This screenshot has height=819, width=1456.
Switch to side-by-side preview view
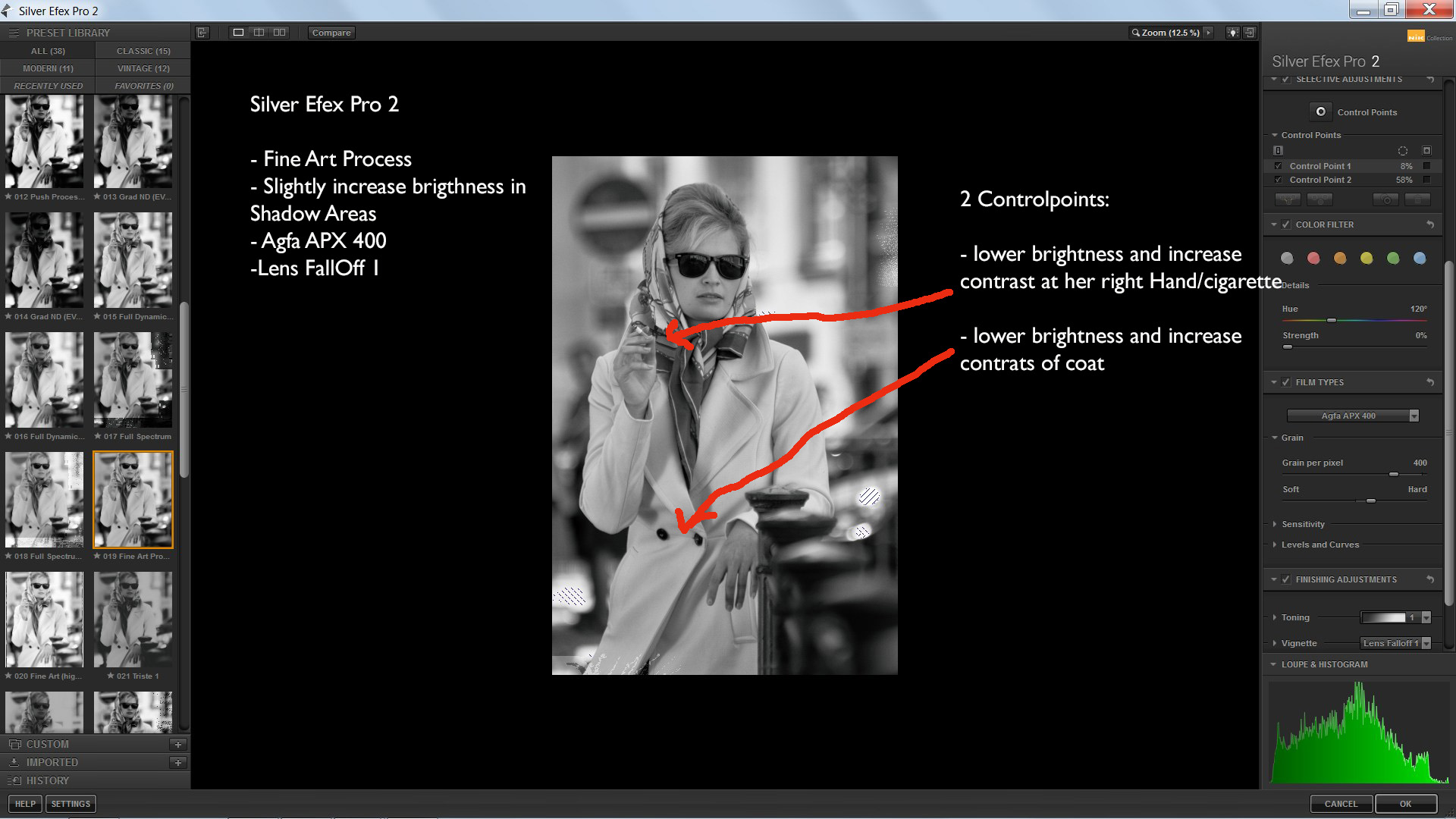click(x=279, y=33)
